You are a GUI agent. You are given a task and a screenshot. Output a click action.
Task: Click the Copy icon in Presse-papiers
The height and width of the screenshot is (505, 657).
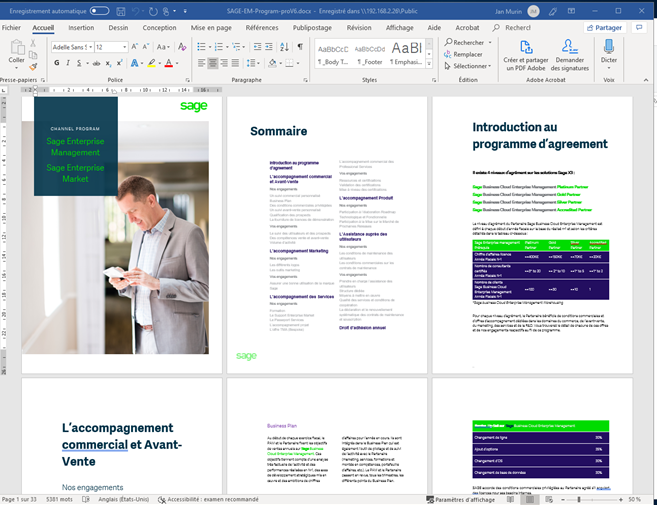coord(33,55)
